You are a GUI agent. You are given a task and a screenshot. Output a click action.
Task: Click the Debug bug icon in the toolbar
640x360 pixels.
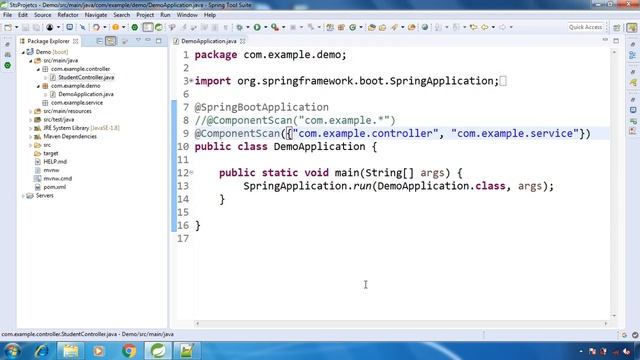pos(240,27)
